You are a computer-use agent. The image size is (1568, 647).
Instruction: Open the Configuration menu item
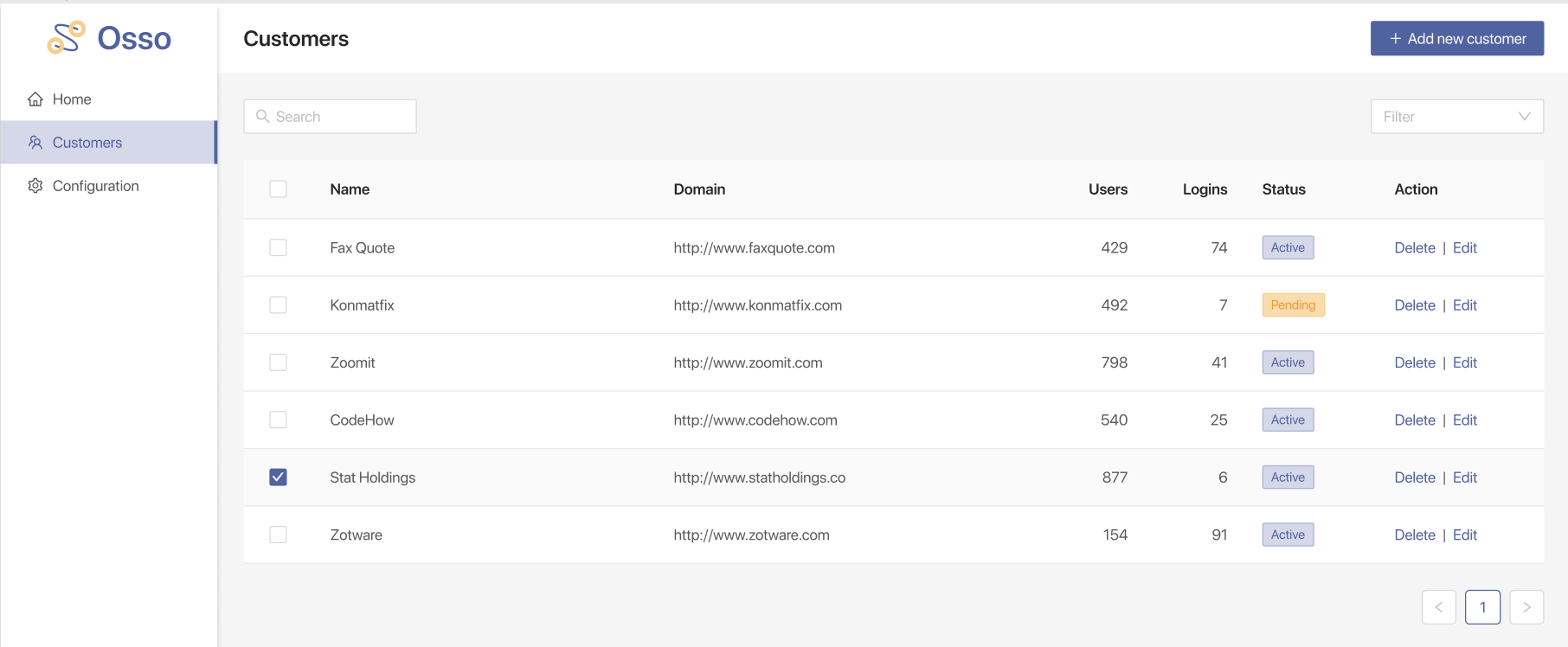click(95, 186)
